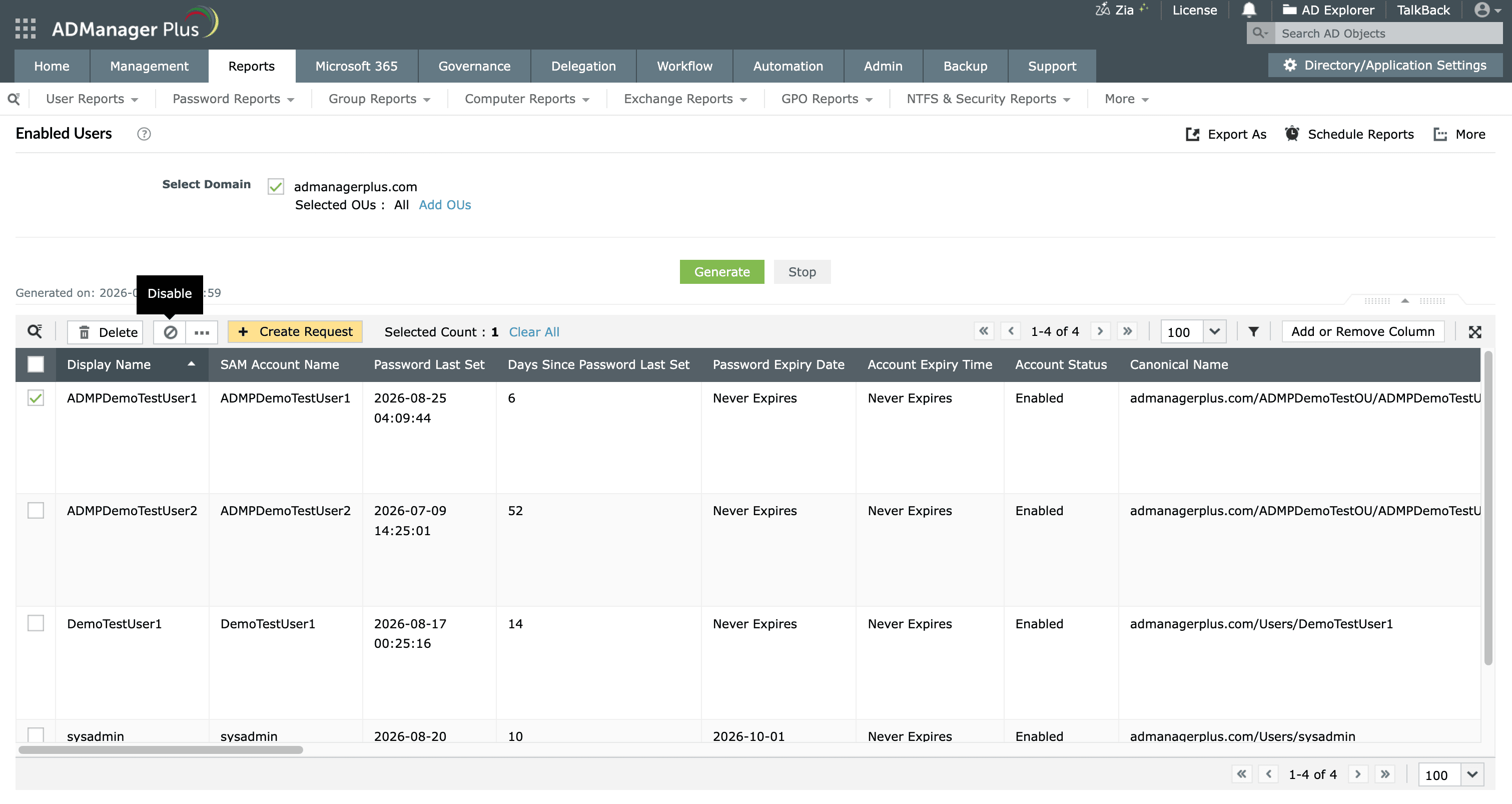Viewport: 1512px width, 804px height.
Task: Click the Disable user icon
Action: point(170,332)
